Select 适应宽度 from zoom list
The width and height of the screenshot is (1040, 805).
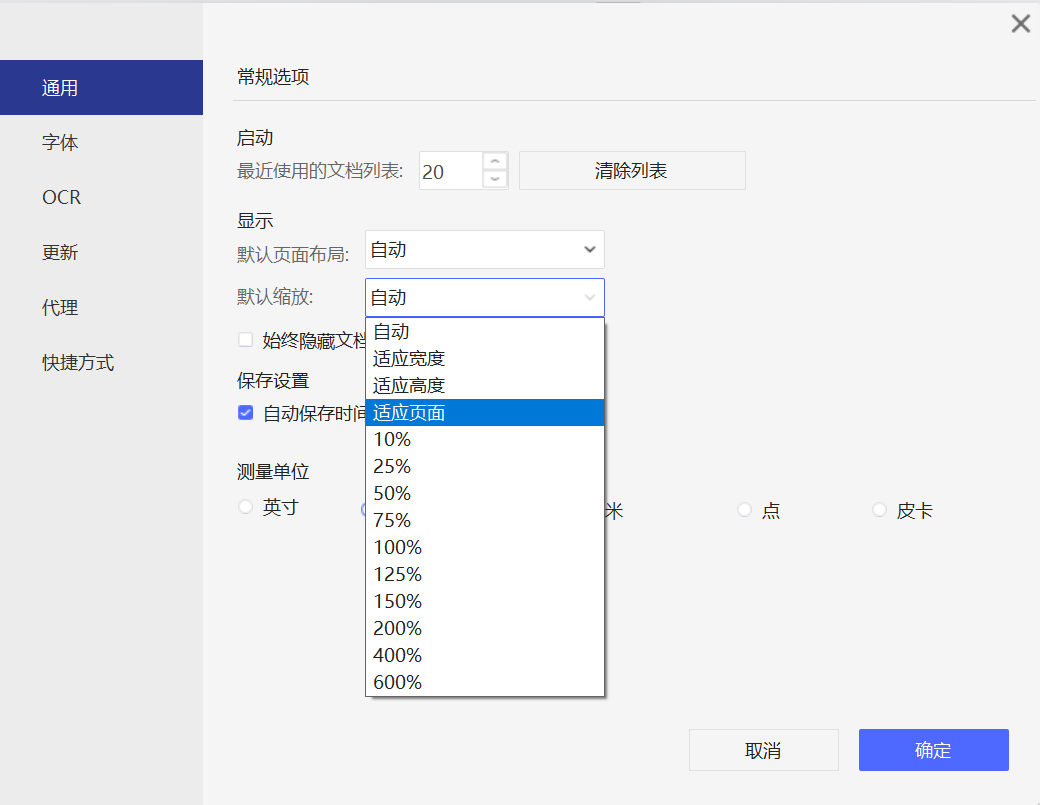point(409,358)
